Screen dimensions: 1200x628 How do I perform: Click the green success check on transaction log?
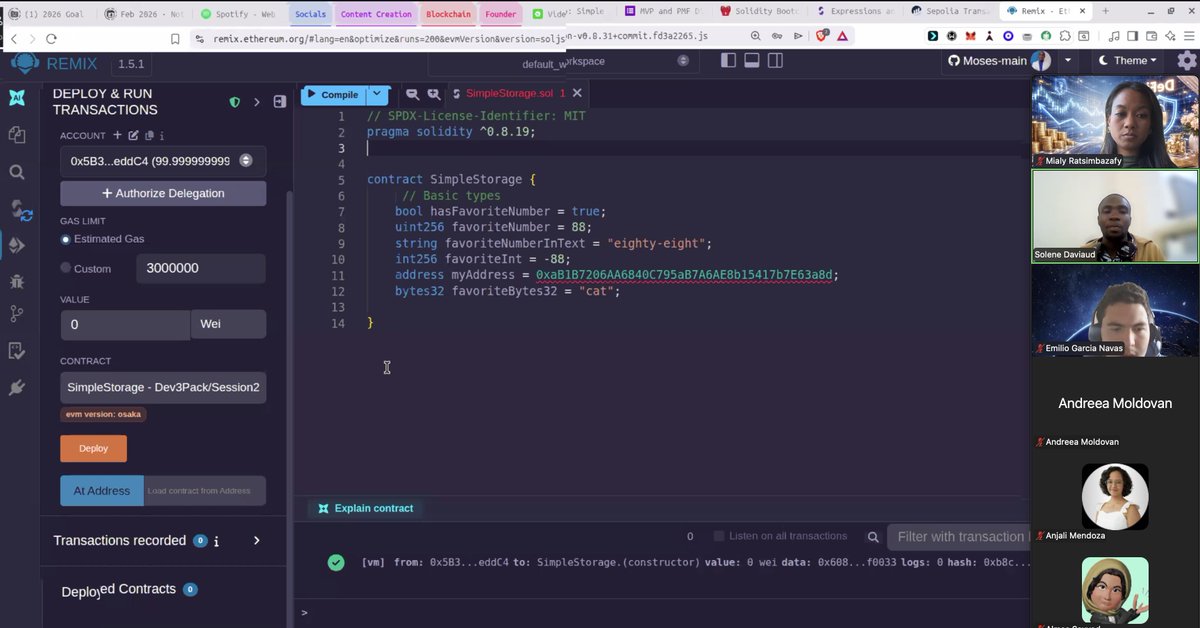click(336, 563)
